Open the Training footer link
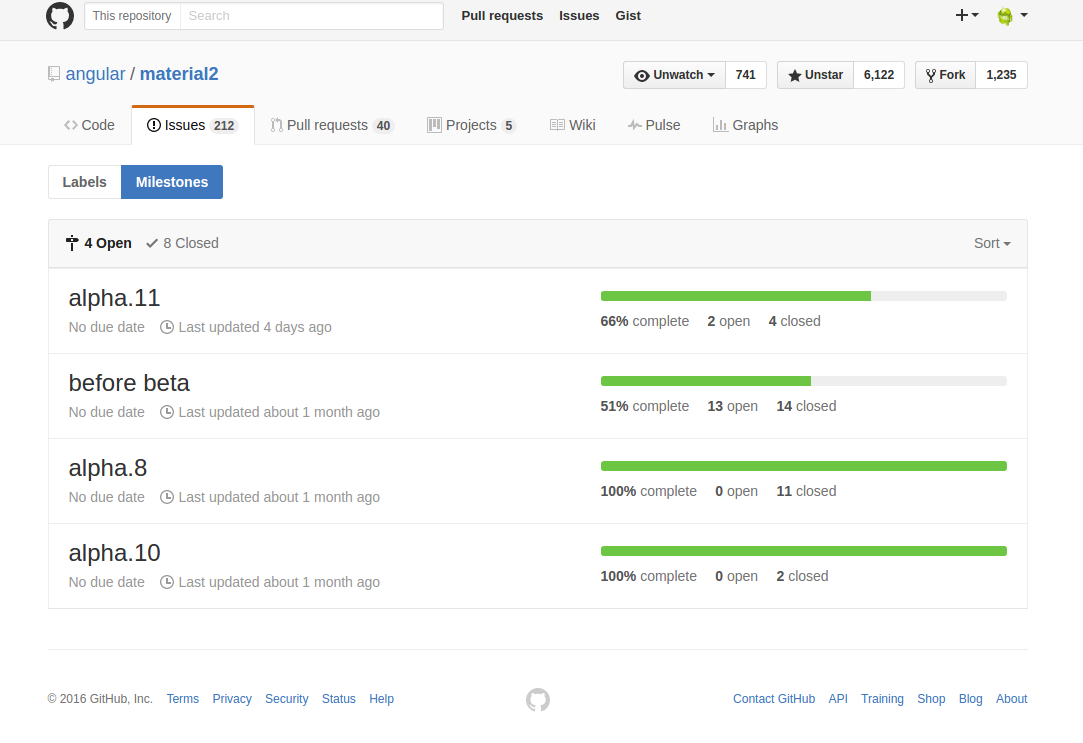 pos(882,699)
